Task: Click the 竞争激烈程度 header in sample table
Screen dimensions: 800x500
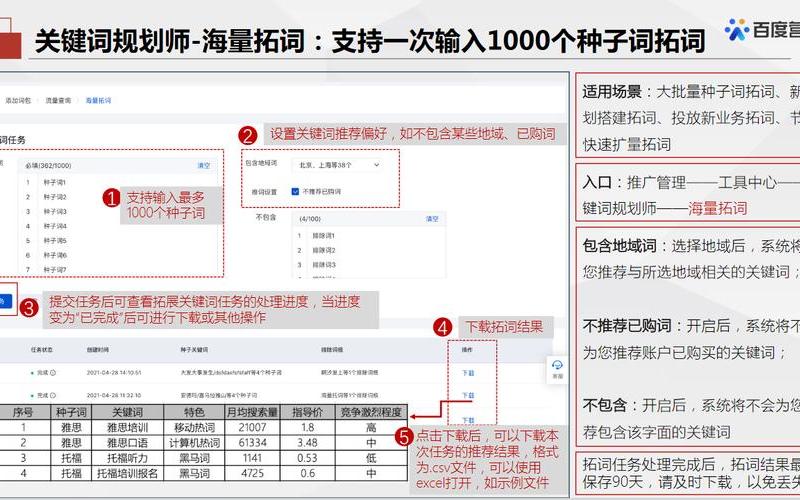Action: point(371,412)
